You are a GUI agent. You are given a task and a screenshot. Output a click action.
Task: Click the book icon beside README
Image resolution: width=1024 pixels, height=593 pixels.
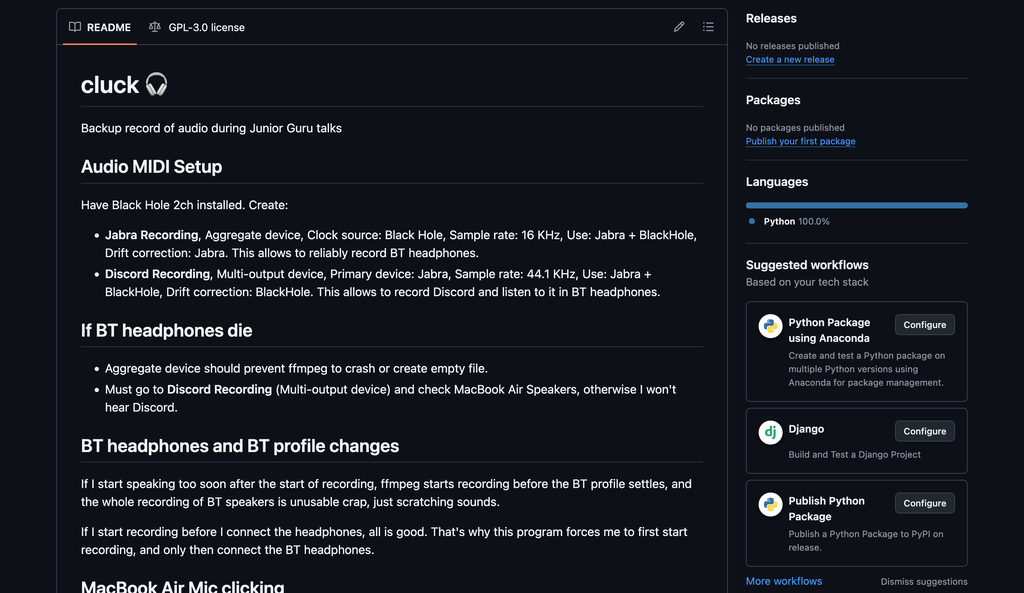tap(75, 27)
